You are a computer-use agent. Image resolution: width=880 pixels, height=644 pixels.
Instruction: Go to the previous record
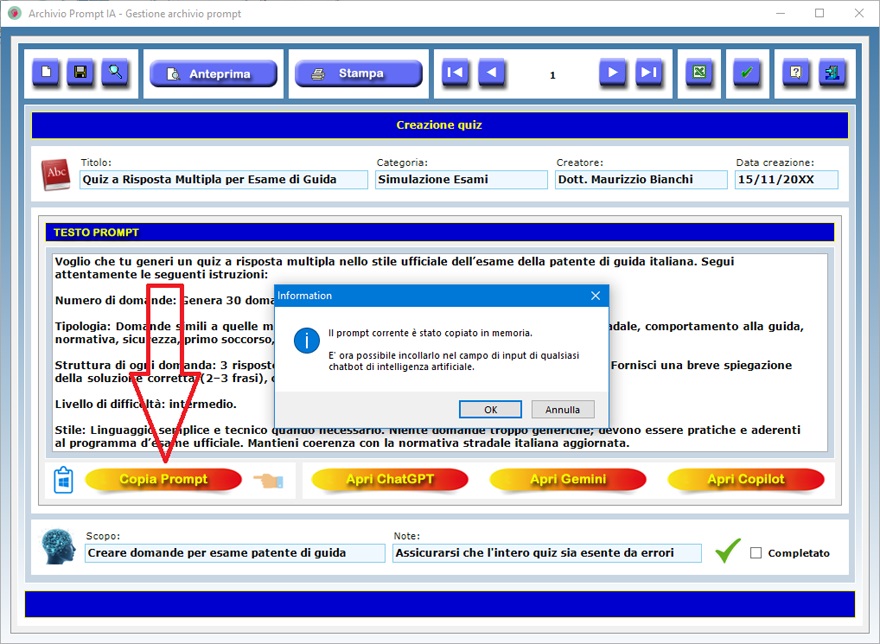(x=491, y=73)
